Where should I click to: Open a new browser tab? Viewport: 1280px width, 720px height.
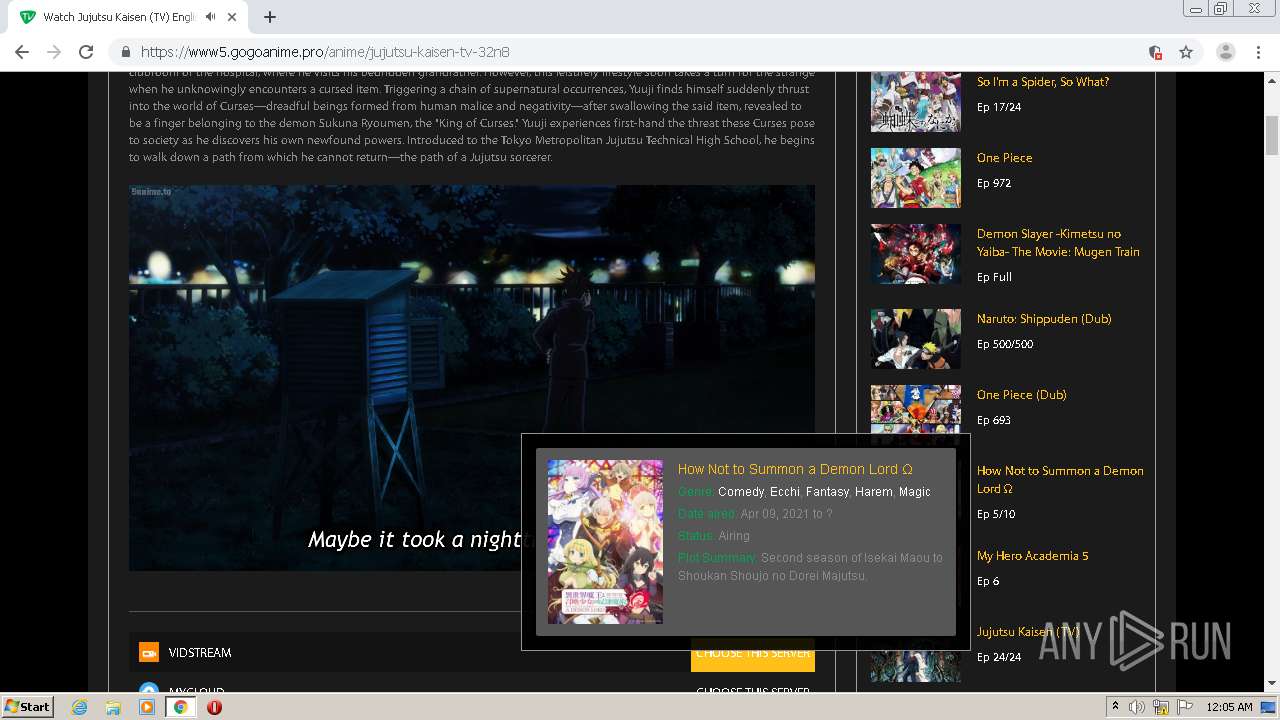click(x=269, y=17)
